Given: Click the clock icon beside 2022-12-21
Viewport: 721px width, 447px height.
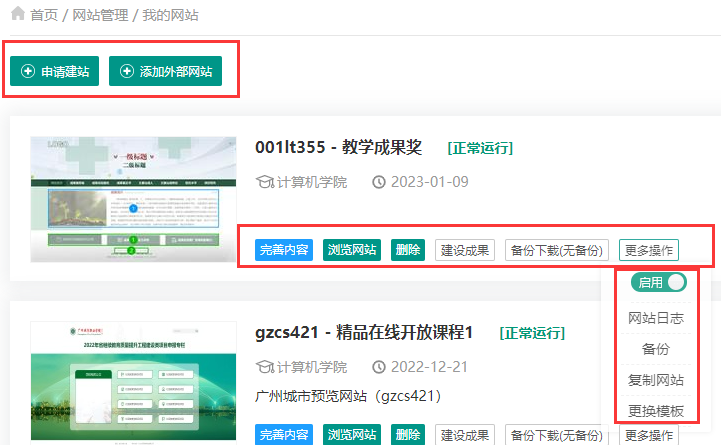Looking at the screenshot, I should point(379,367).
